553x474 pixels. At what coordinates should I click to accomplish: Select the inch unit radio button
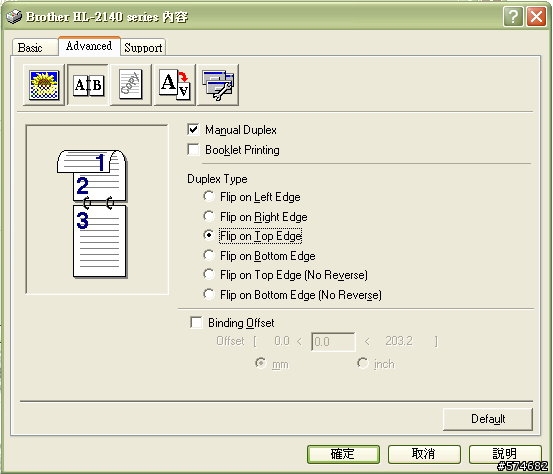tap(362, 363)
